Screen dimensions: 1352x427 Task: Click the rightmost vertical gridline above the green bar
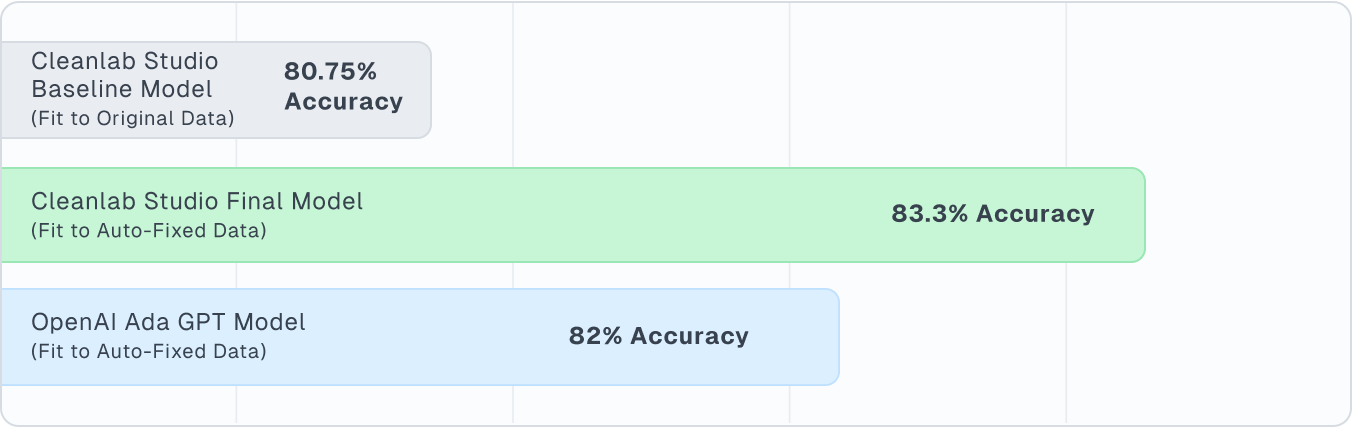[1066, 100]
